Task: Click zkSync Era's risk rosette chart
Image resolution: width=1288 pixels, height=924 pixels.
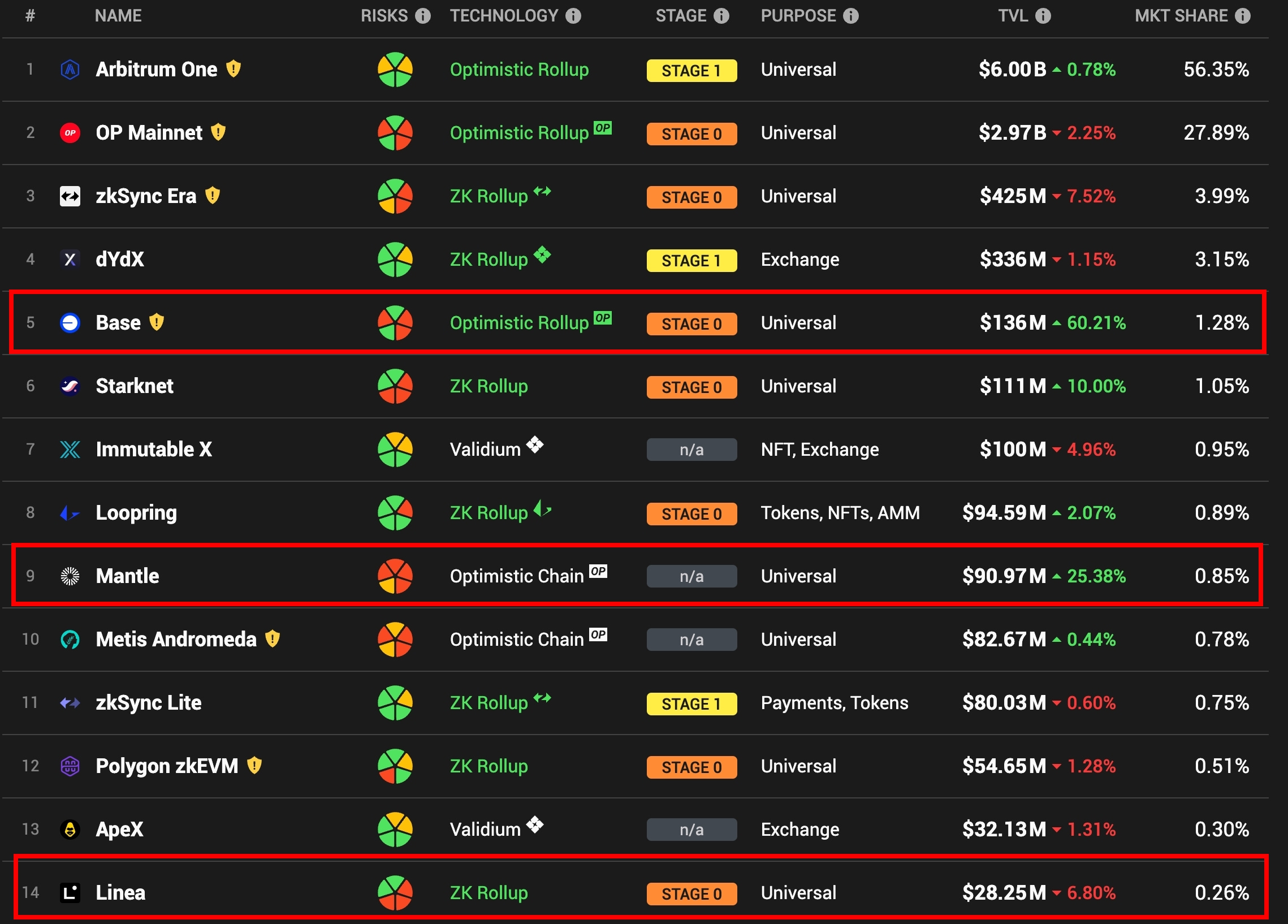Action: click(x=395, y=196)
